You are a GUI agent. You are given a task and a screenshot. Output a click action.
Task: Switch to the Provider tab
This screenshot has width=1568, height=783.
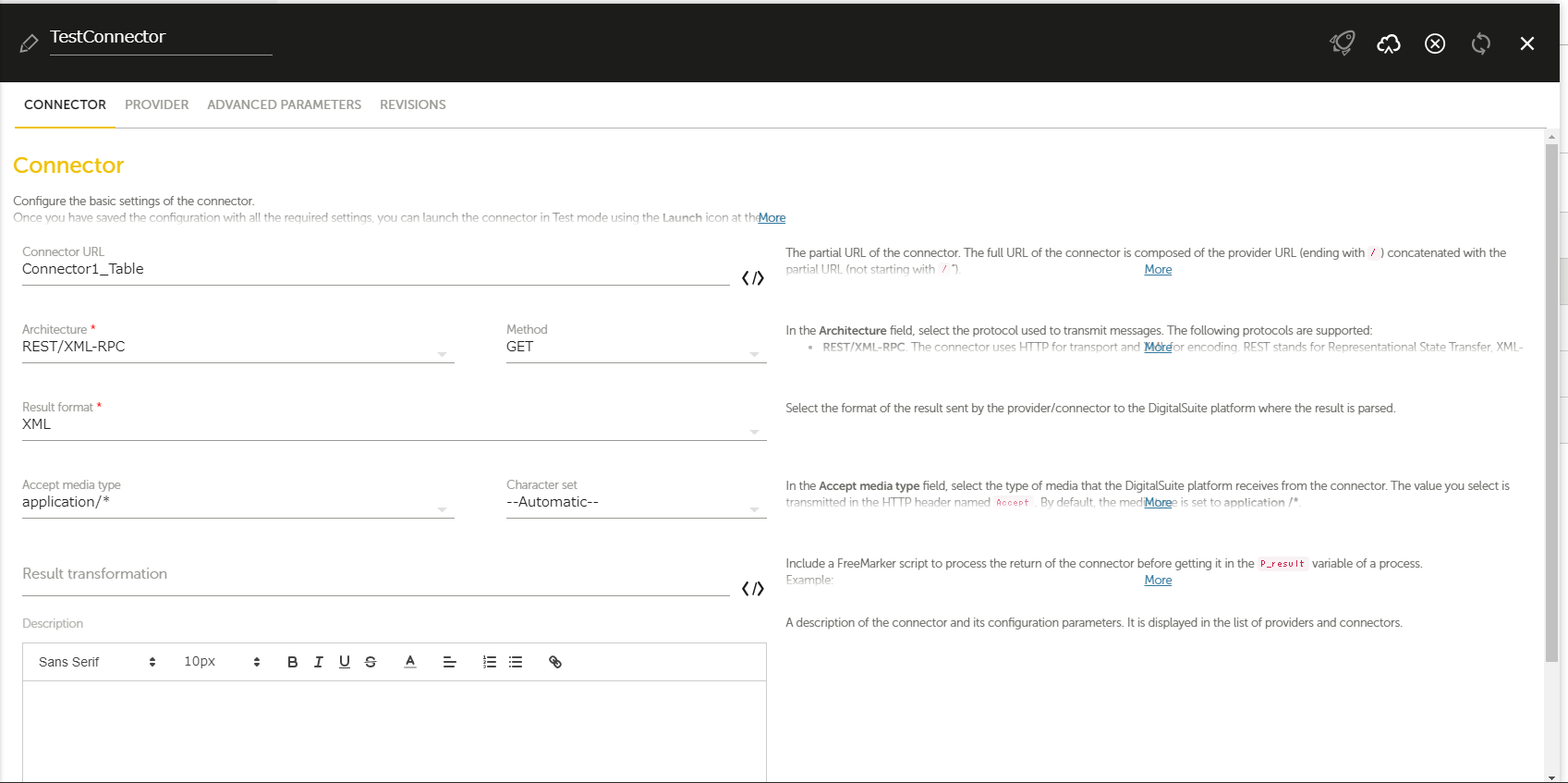coord(156,104)
